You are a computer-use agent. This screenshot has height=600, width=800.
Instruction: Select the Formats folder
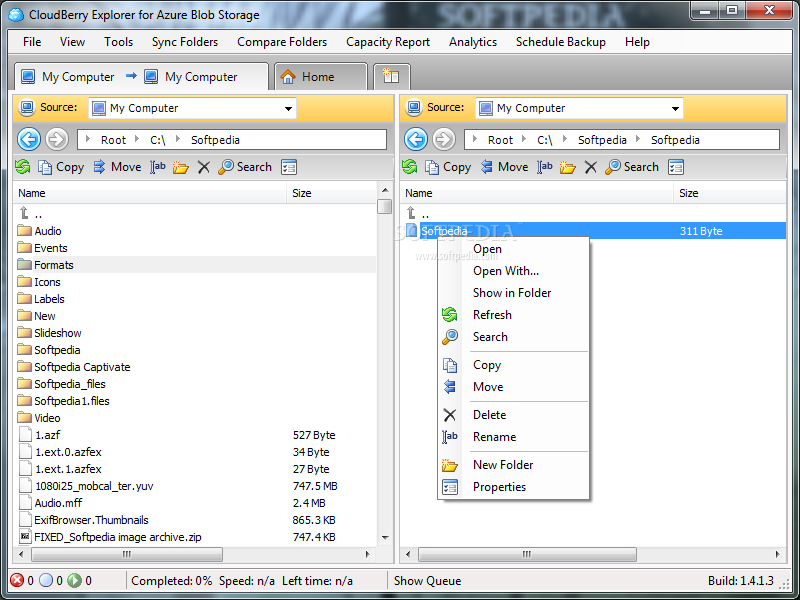[196, 265]
